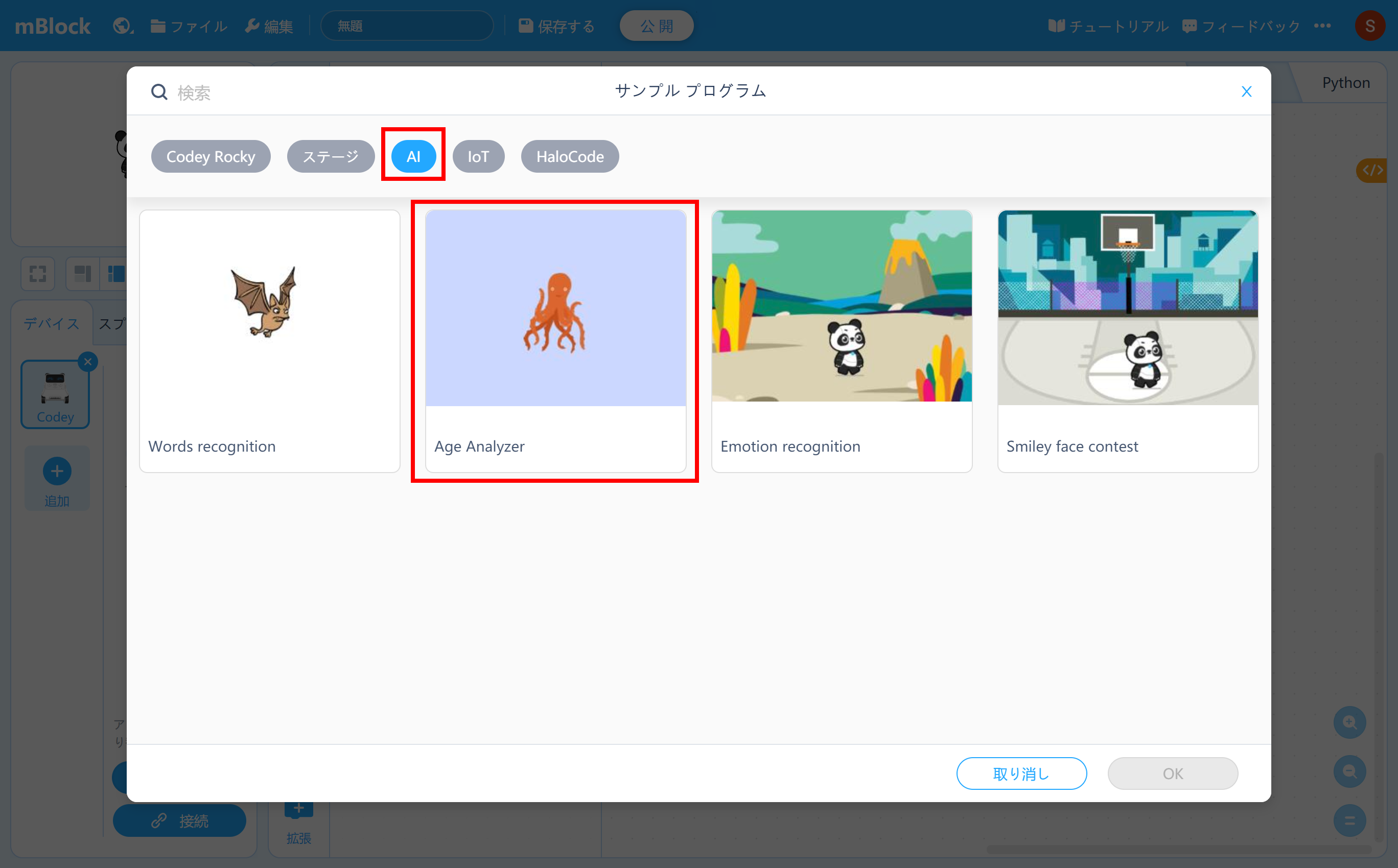Remove the Codey device with the X badge
The image size is (1398, 868).
click(88, 362)
